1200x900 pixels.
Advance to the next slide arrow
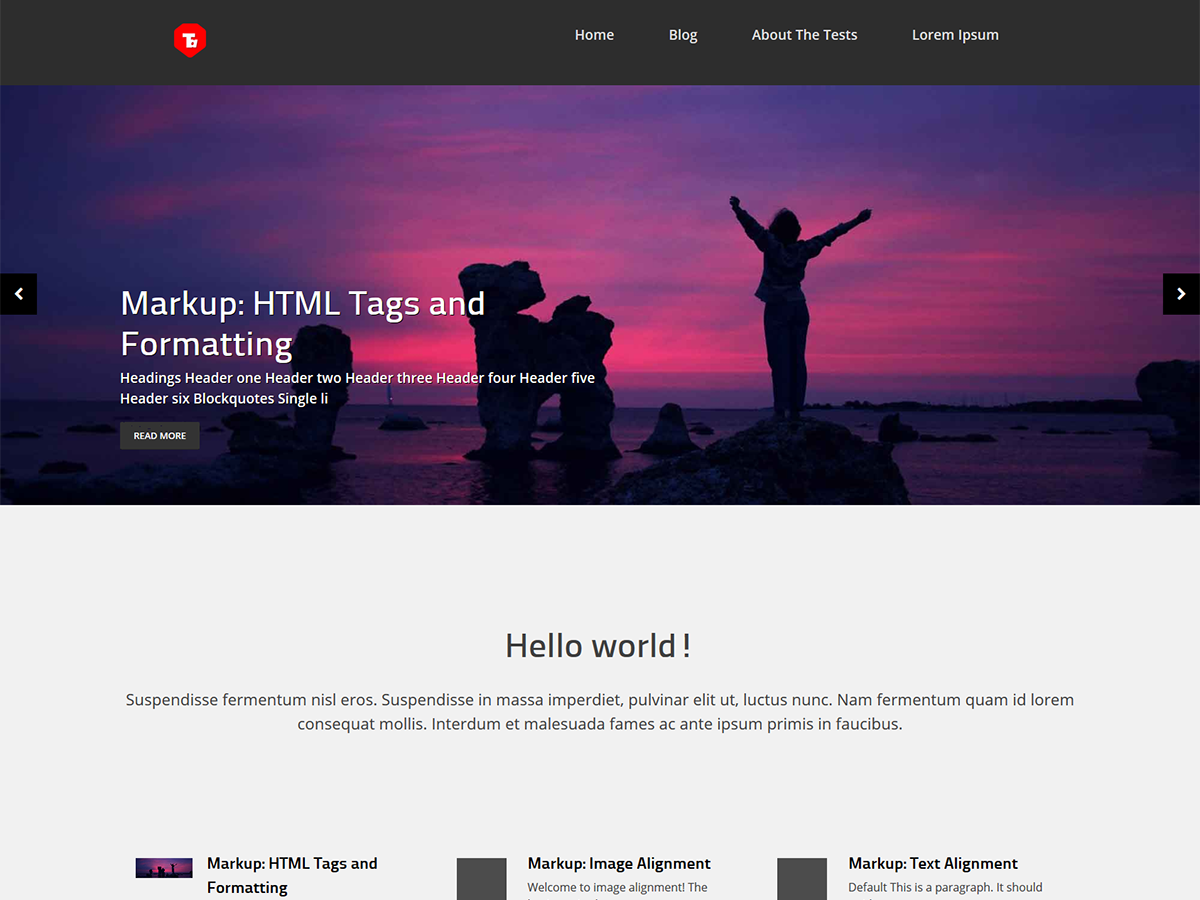[1181, 294]
